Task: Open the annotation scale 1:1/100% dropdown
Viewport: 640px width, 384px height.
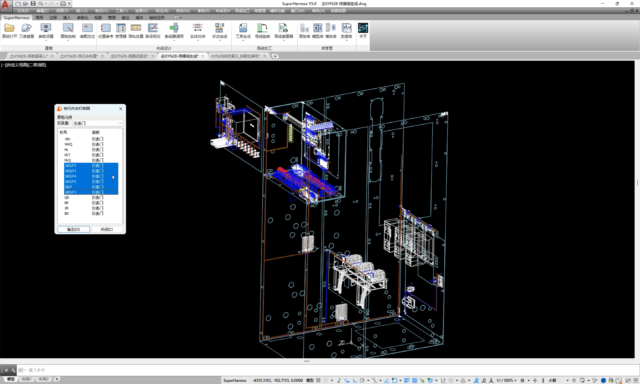Action: pyautogui.click(x=506, y=380)
